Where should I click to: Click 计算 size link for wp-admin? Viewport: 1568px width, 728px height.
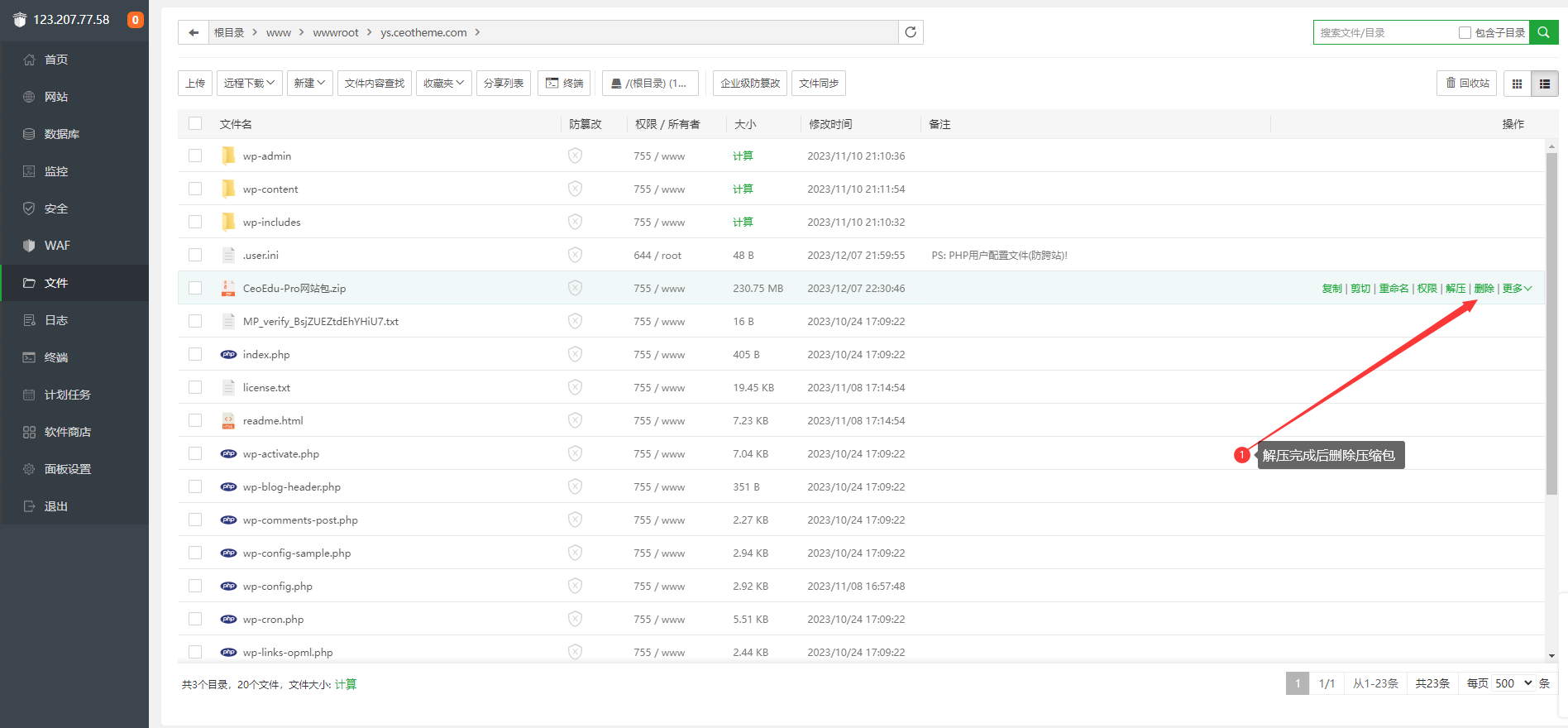tap(743, 156)
